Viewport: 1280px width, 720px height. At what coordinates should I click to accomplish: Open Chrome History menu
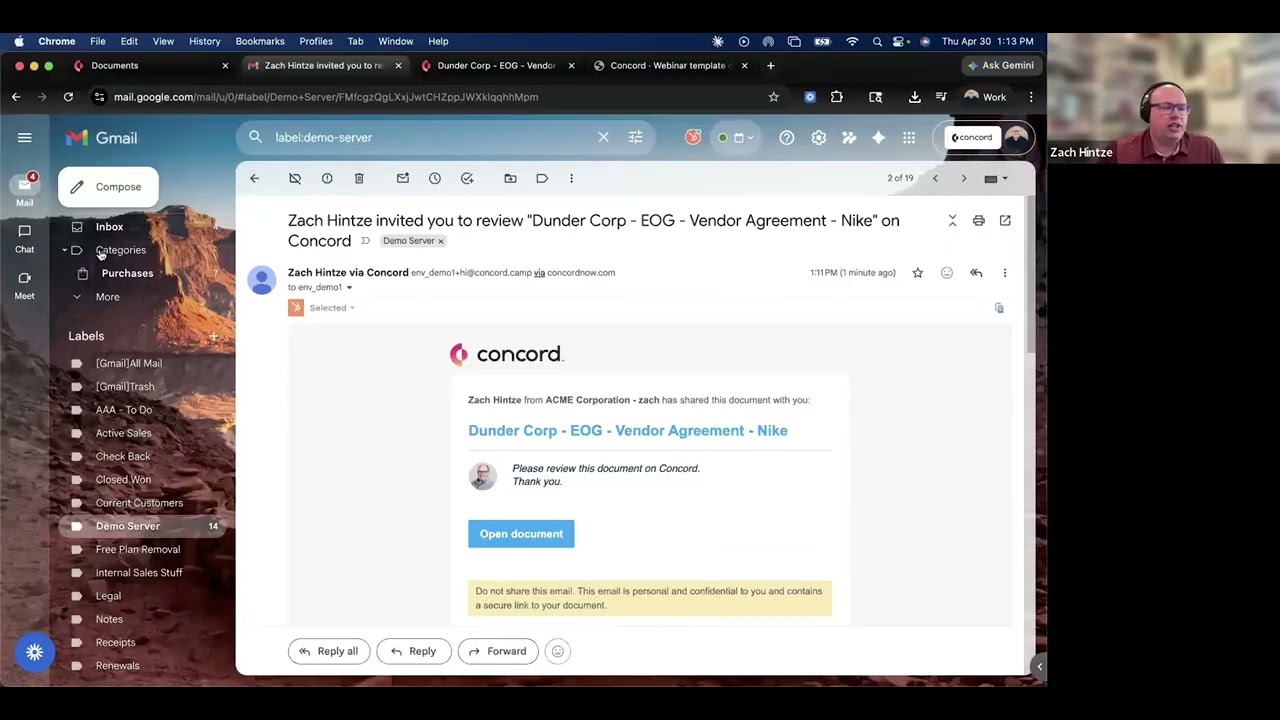point(204,41)
